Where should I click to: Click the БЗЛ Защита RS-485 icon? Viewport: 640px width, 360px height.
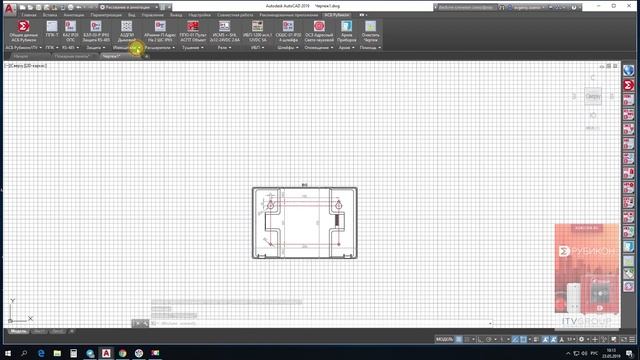96,27
